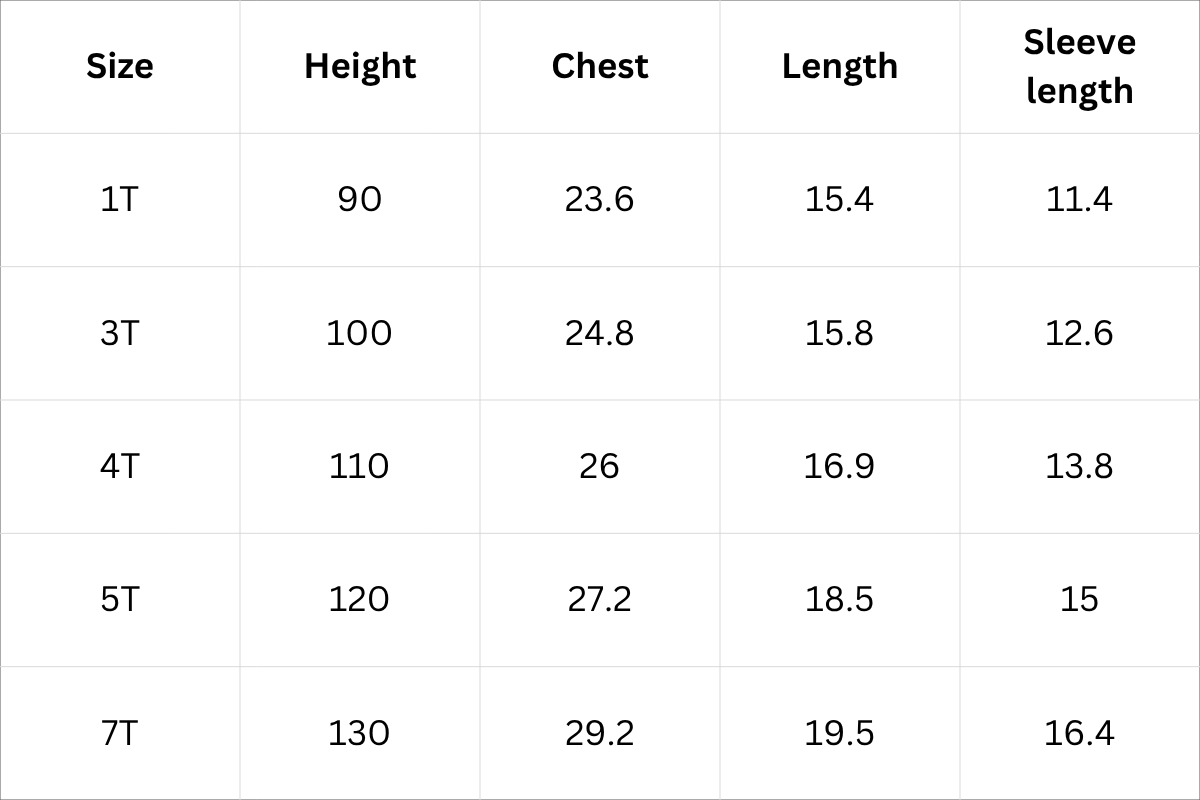This screenshot has height=800, width=1200.
Task: Select length value 18.5
Action: (840, 599)
